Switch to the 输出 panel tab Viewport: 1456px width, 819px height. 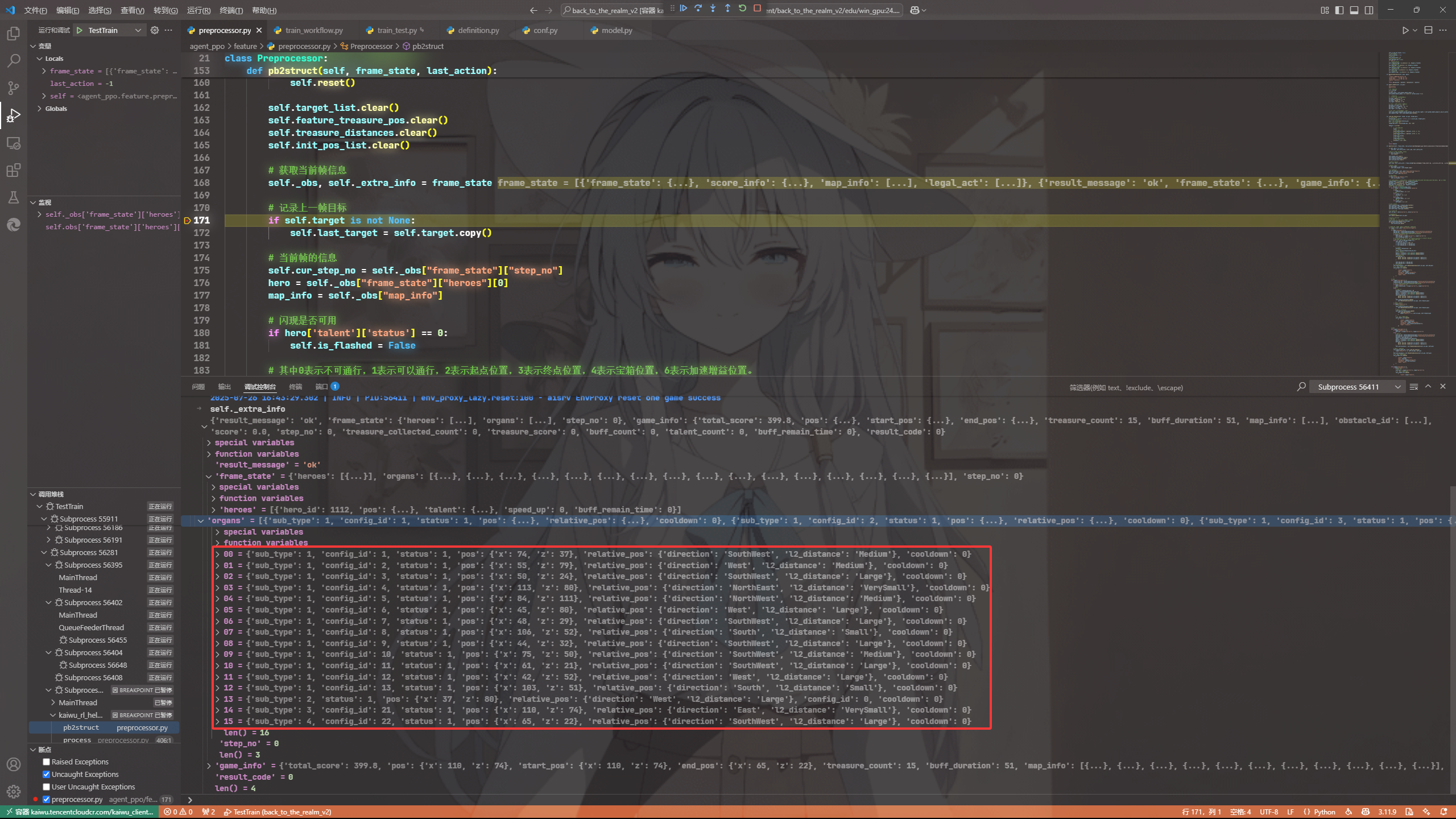tap(225, 387)
